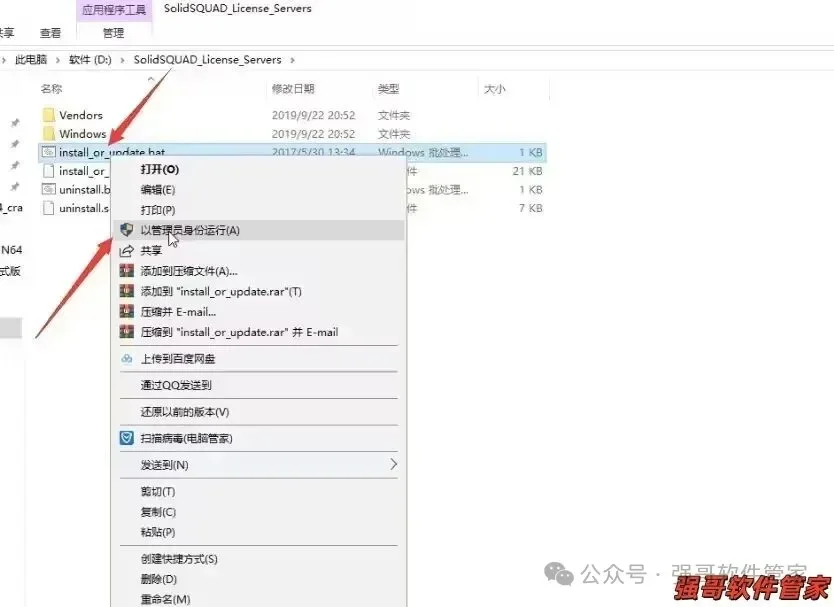Expand chevron after 此电脑 breadcrumb
Image resolution: width=834 pixels, height=607 pixels.
pyautogui.click(x=58, y=60)
